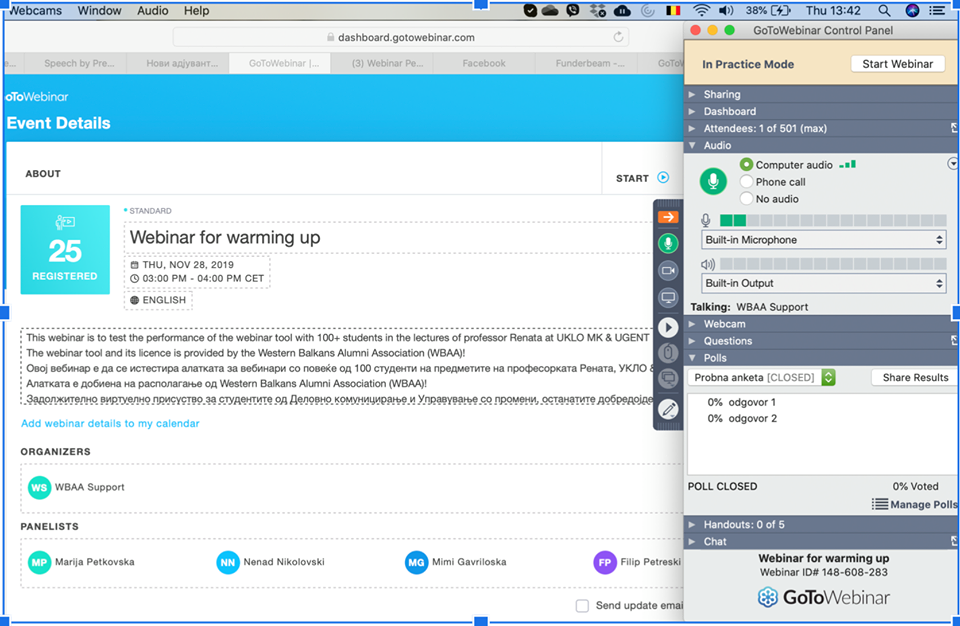This screenshot has width=960, height=626.
Task: Select the Computer audio radio button
Action: tap(746, 165)
